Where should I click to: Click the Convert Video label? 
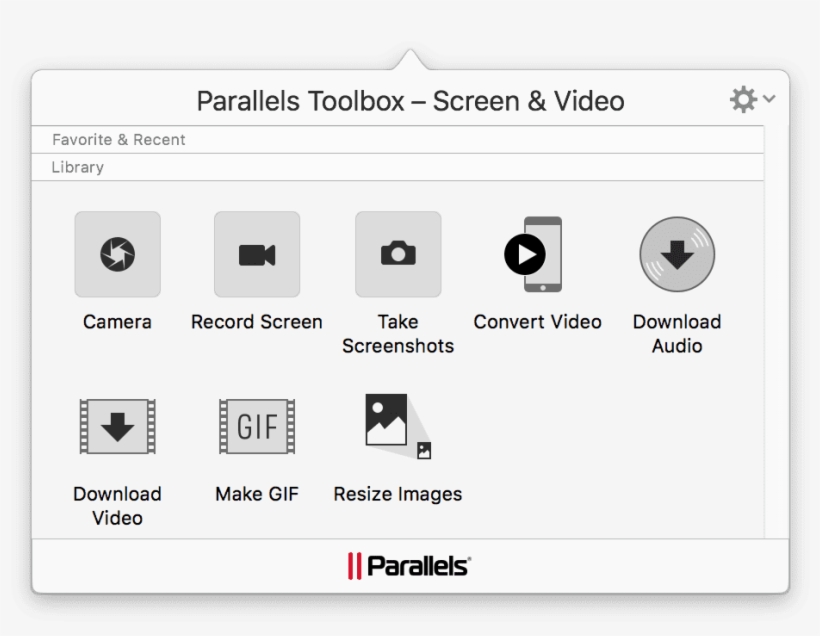pos(538,322)
